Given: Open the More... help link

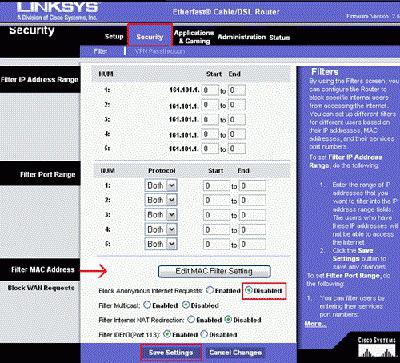Looking at the screenshot, I should (x=315, y=324).
